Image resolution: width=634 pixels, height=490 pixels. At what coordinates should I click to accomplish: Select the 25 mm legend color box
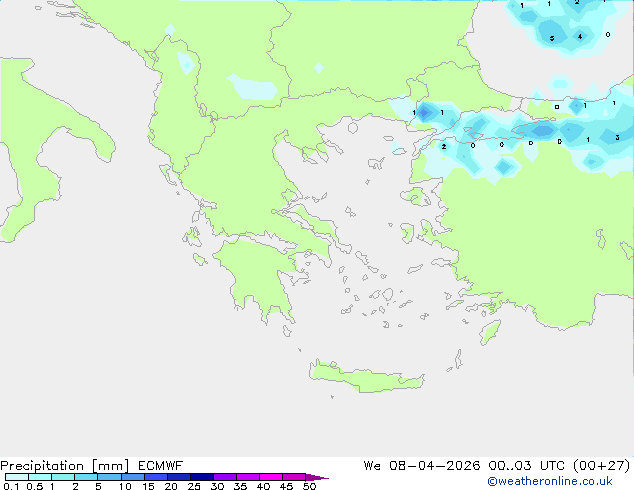coord(202,477)
